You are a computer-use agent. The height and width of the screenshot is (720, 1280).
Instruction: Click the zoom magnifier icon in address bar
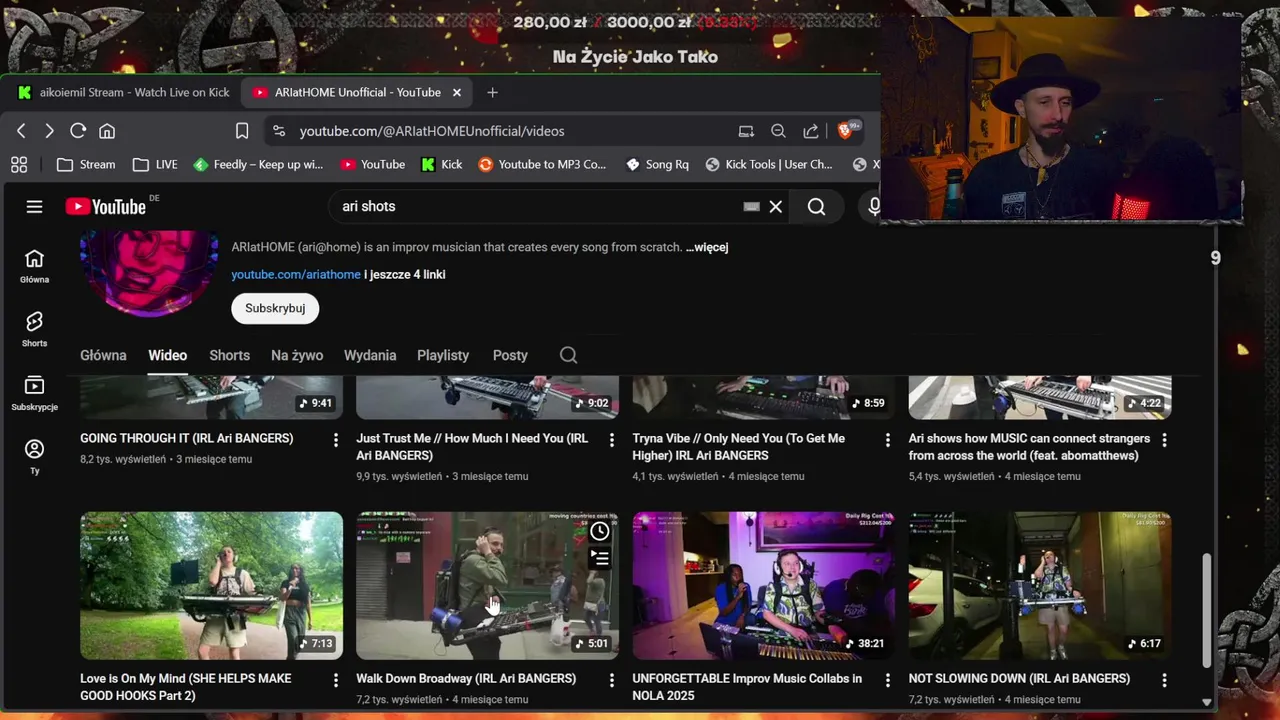coord(778,131)
